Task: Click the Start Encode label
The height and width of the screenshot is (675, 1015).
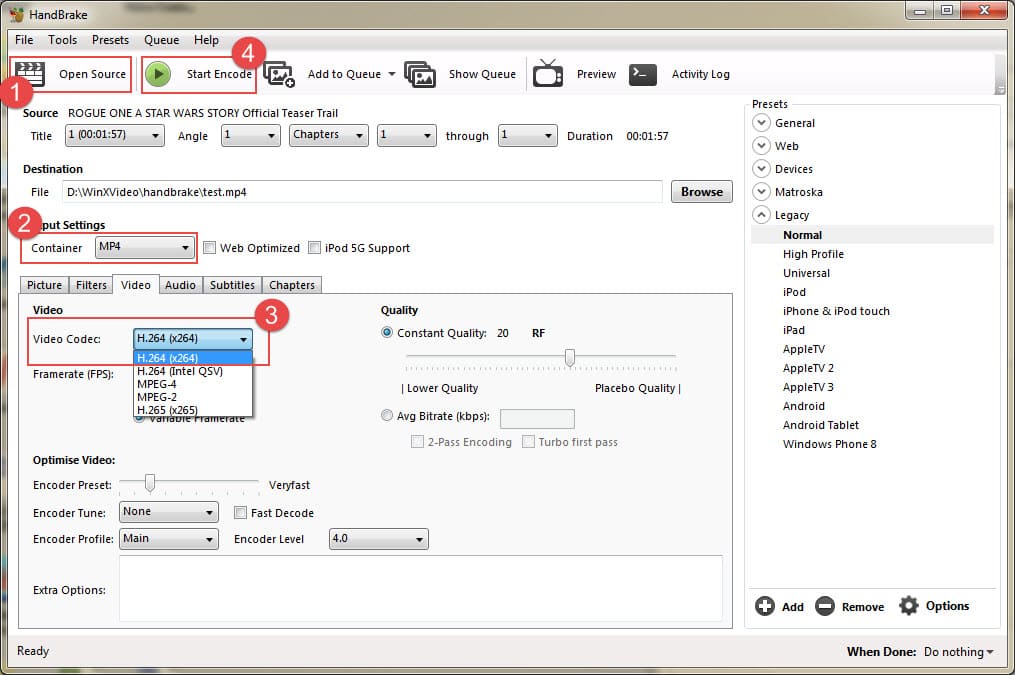Action: click(219, 74)
